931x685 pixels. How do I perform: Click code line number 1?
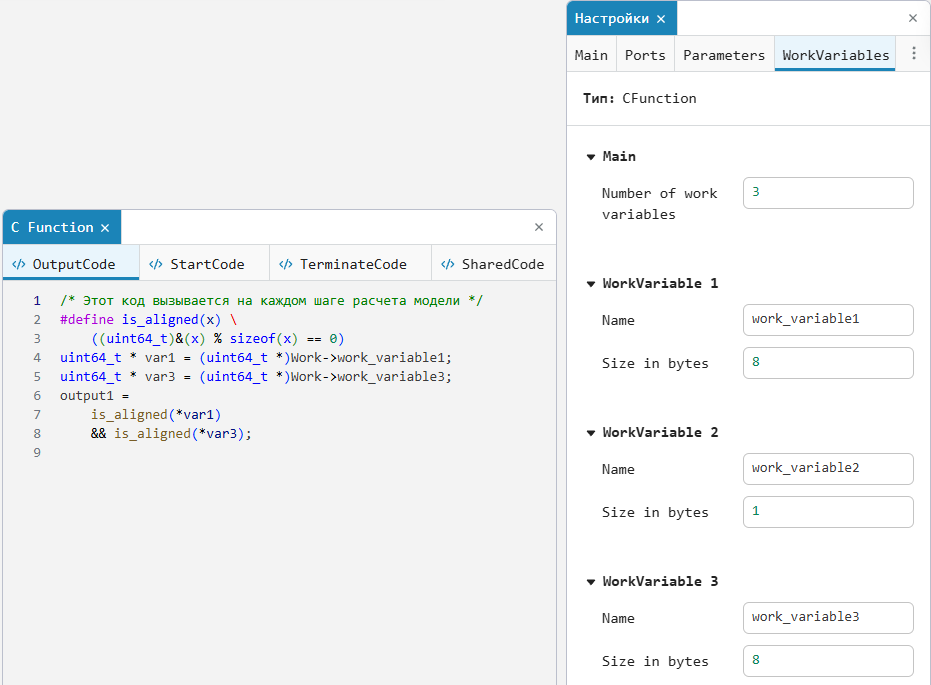[x=37, y=300]
